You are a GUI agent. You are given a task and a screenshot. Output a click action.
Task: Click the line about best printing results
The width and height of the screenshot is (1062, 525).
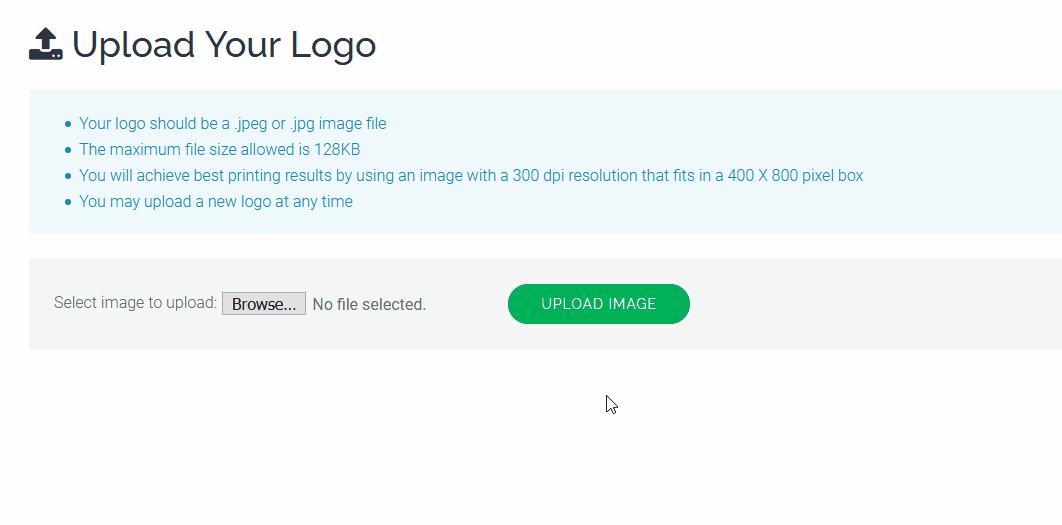(x=471, y=175)
